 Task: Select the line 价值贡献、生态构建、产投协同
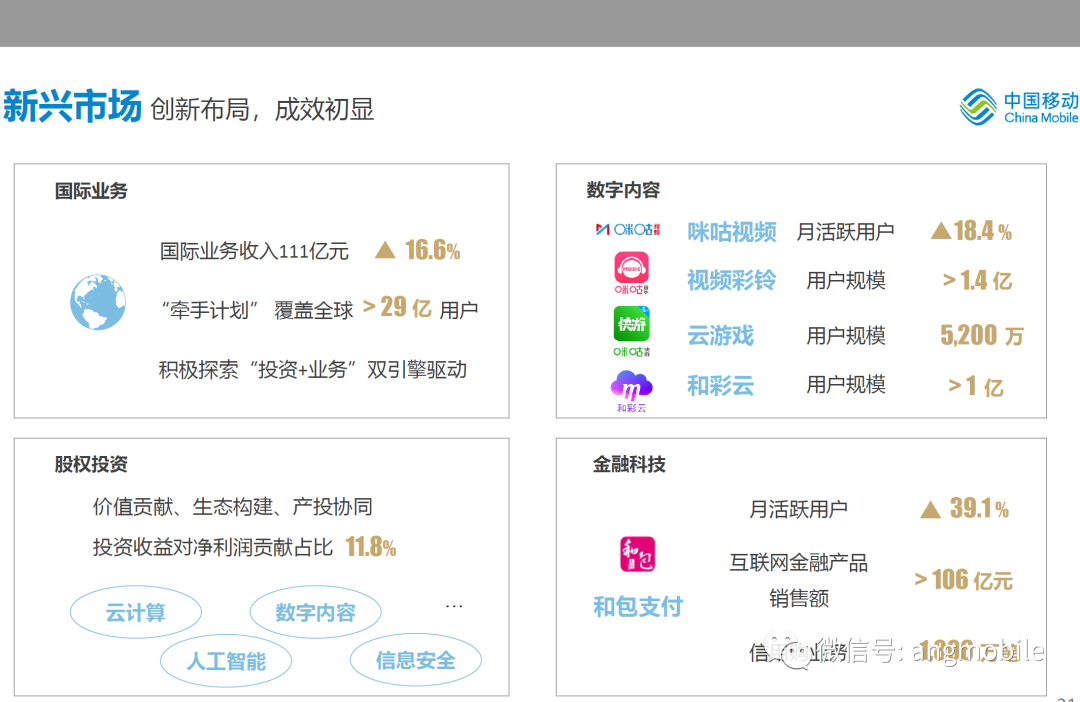tap(233, 506)
